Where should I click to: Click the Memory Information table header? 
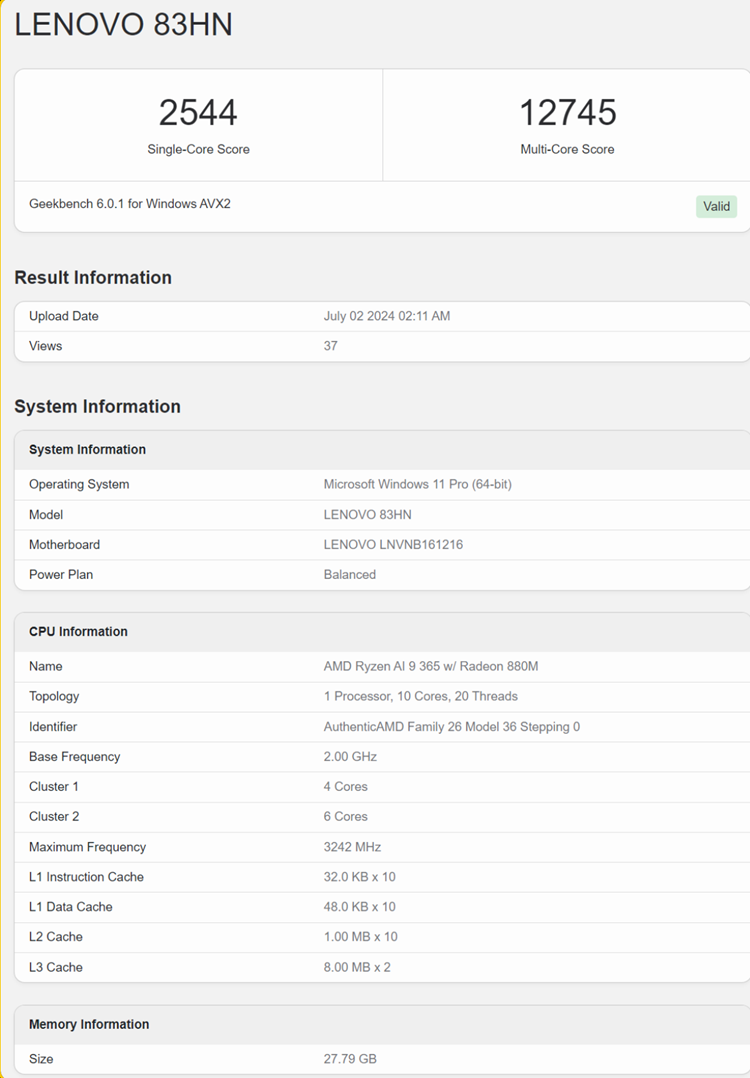[x=89, y=1024]
